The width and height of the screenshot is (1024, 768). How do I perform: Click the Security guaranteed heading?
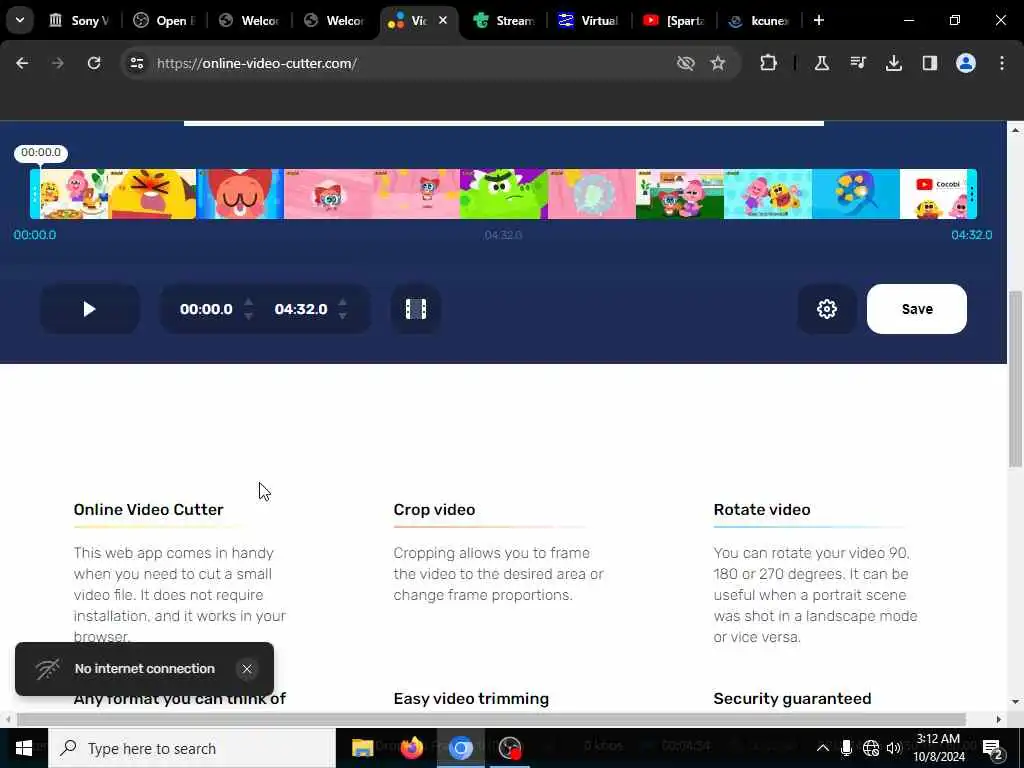(792, 699)
